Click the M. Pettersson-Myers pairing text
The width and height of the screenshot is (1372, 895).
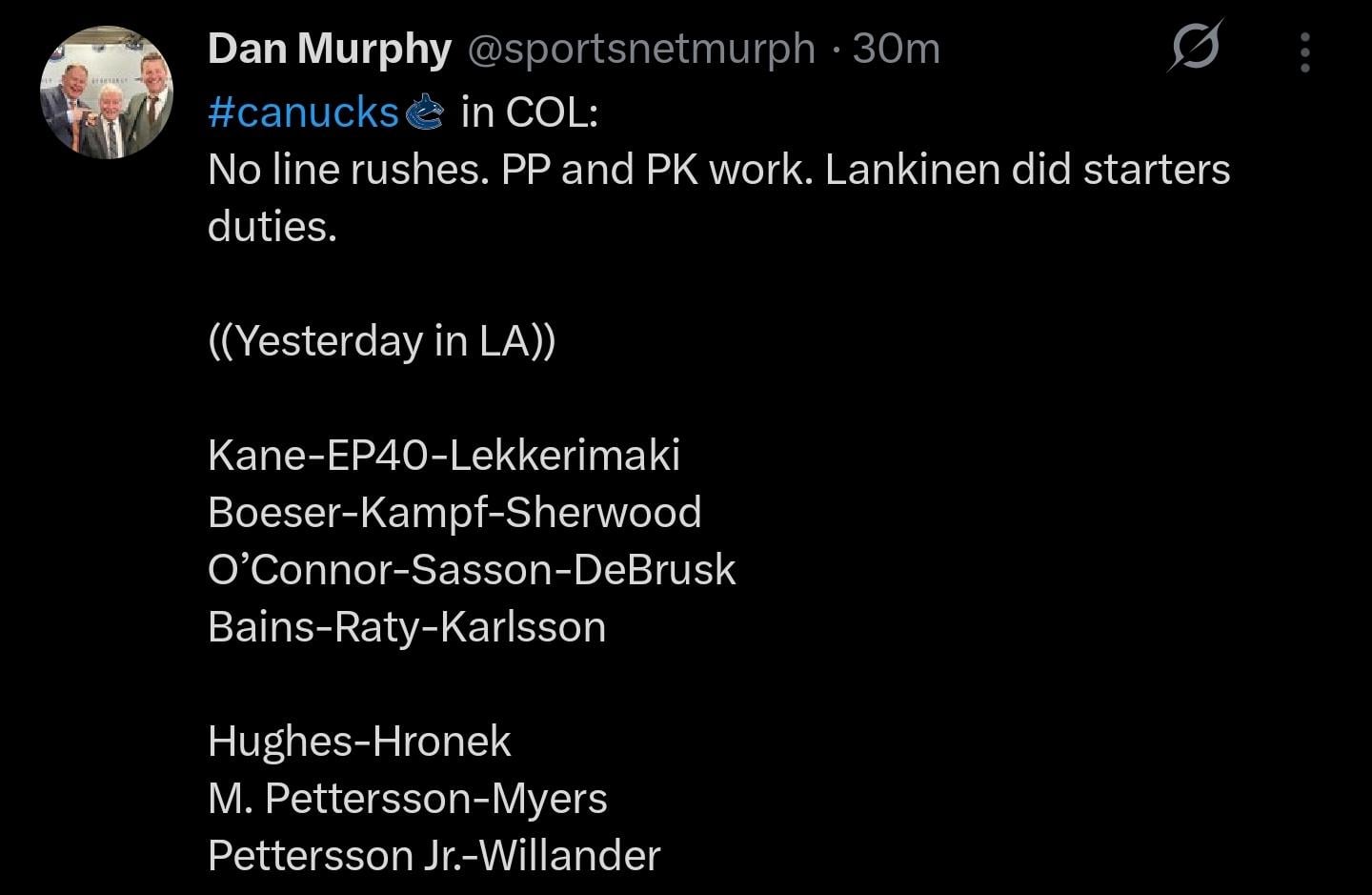point(408,799)
